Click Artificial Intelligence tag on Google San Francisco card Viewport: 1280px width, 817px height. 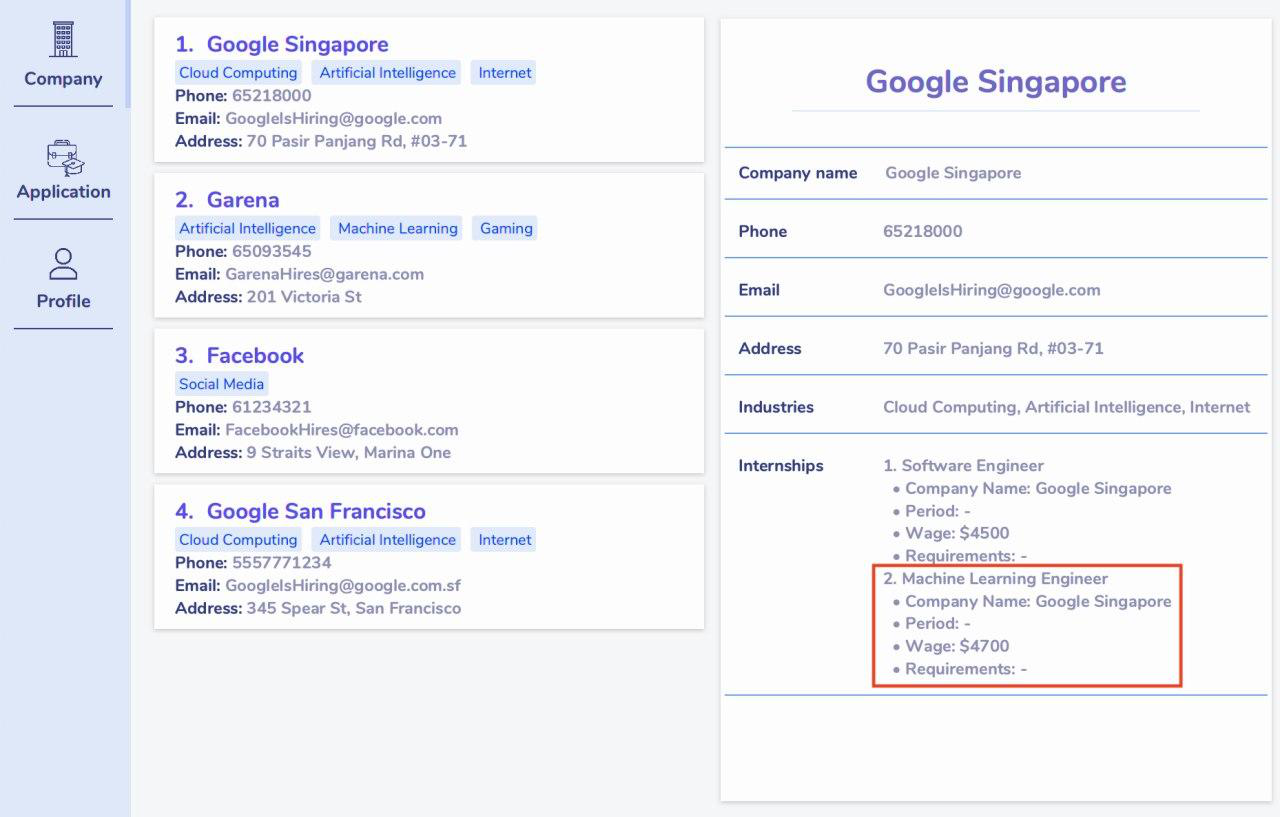pyautogui.click(x=388, y=540)
